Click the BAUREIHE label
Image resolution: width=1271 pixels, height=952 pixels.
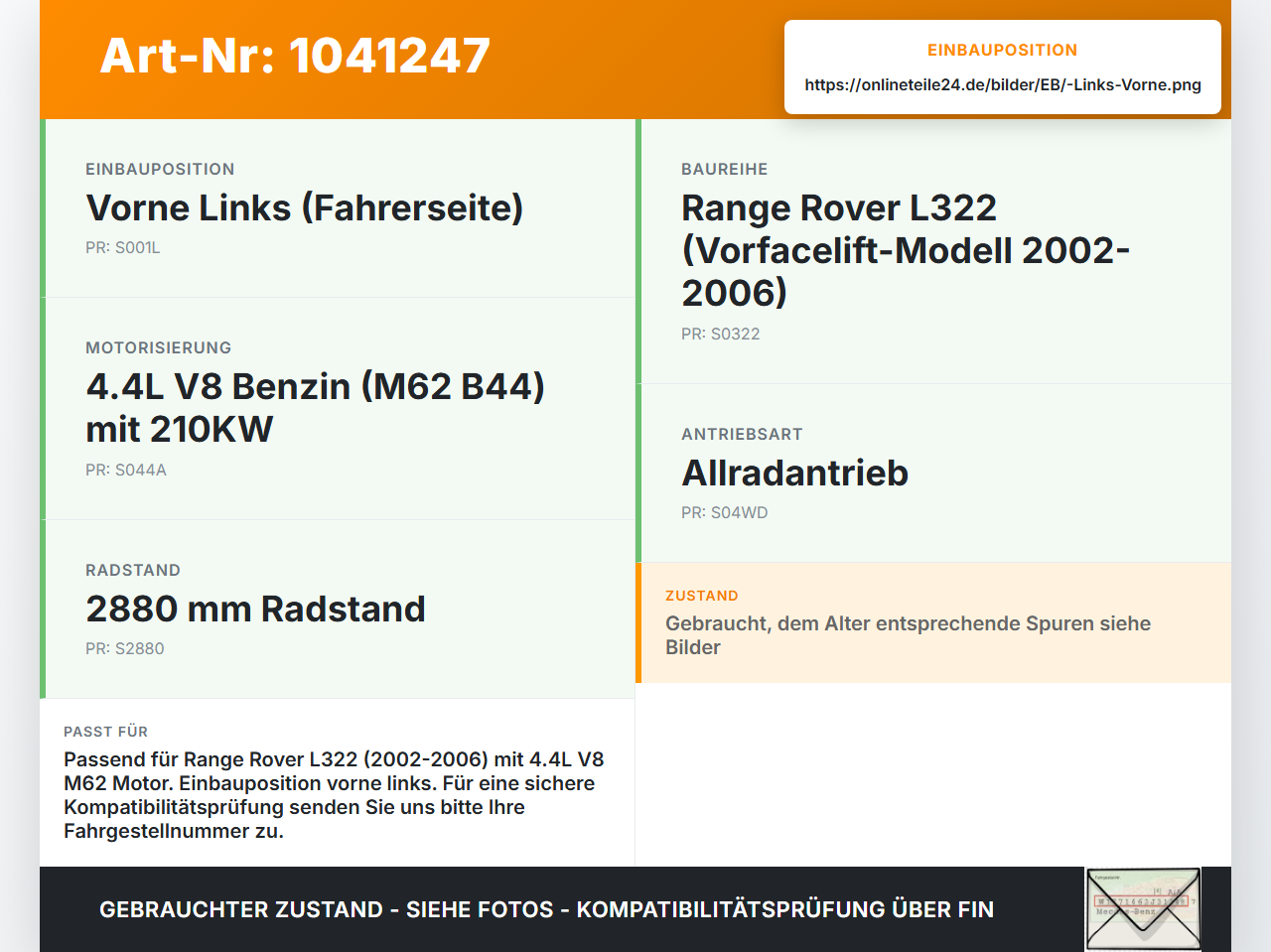pyautogui.click(x=725, y=169)
